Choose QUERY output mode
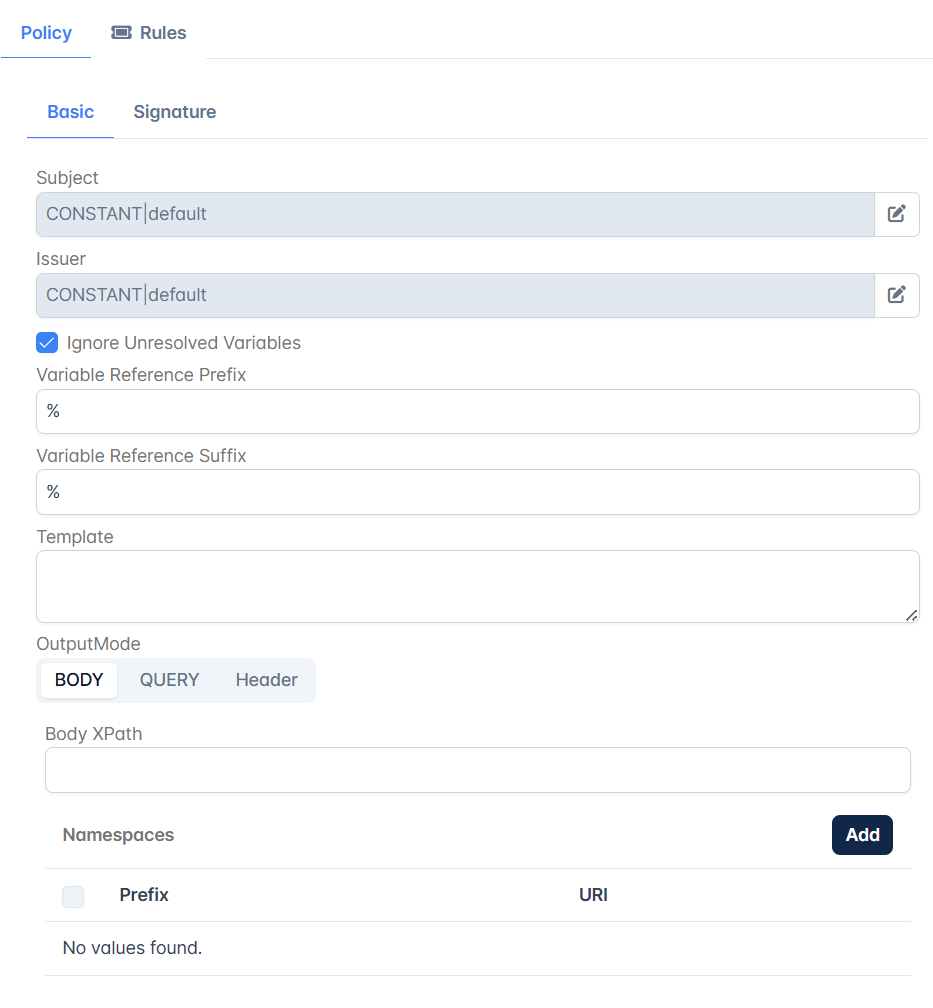This screenshot has width=933, height=1008. pos(169,680)
